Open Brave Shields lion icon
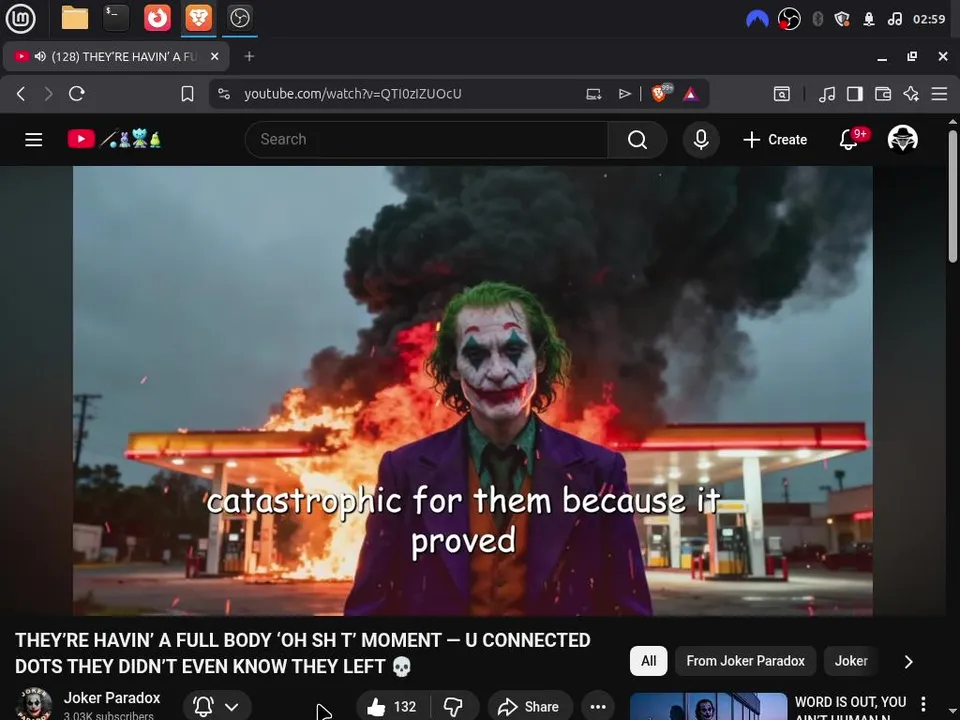The width and height of the screenshot is (960, 720). [660, 93]
